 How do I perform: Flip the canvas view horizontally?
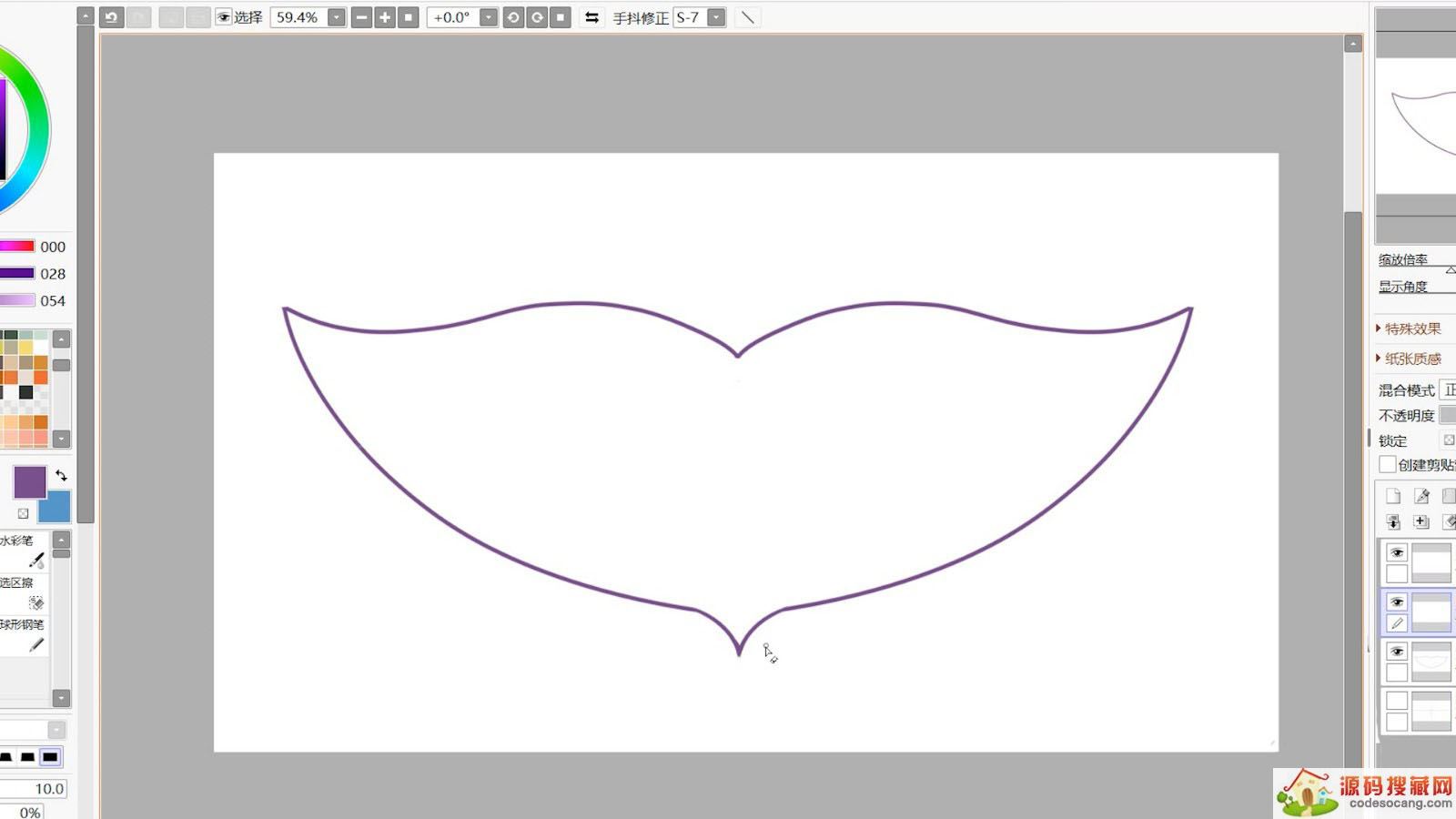click(x=591, y=17)
